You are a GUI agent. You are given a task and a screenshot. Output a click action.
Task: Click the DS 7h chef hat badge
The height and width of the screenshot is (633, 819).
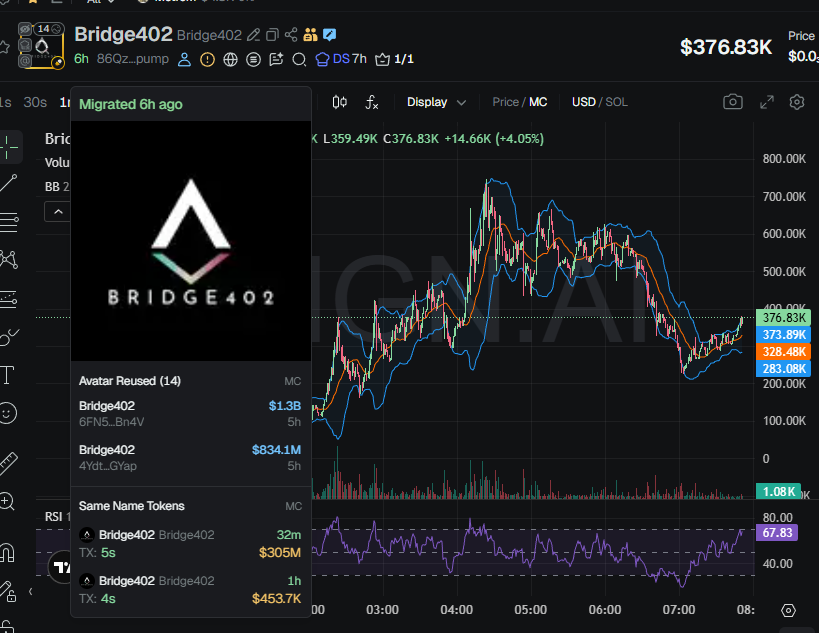341,59
